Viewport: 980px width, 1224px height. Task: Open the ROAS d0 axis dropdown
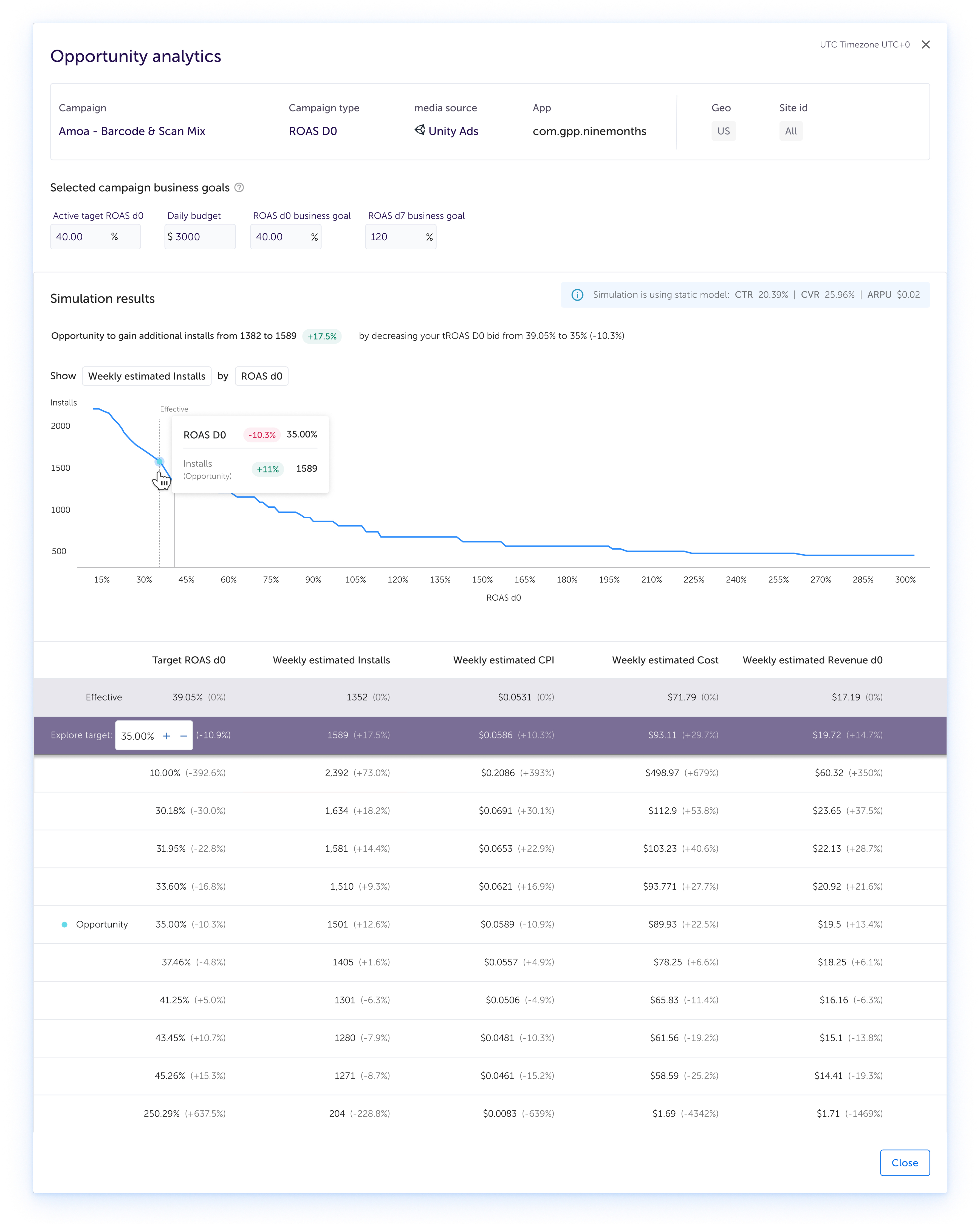click(261, 377)
